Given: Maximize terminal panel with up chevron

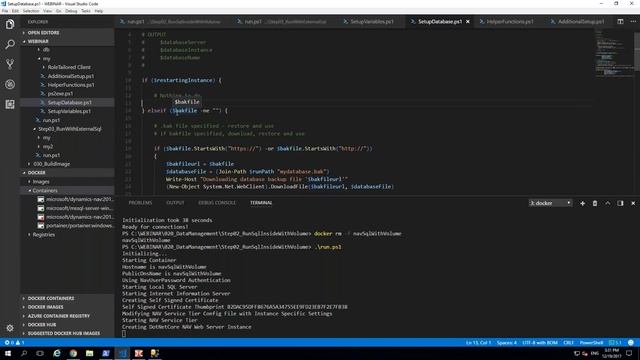Looking at the screenshot, I should click(x=608, y=203).
